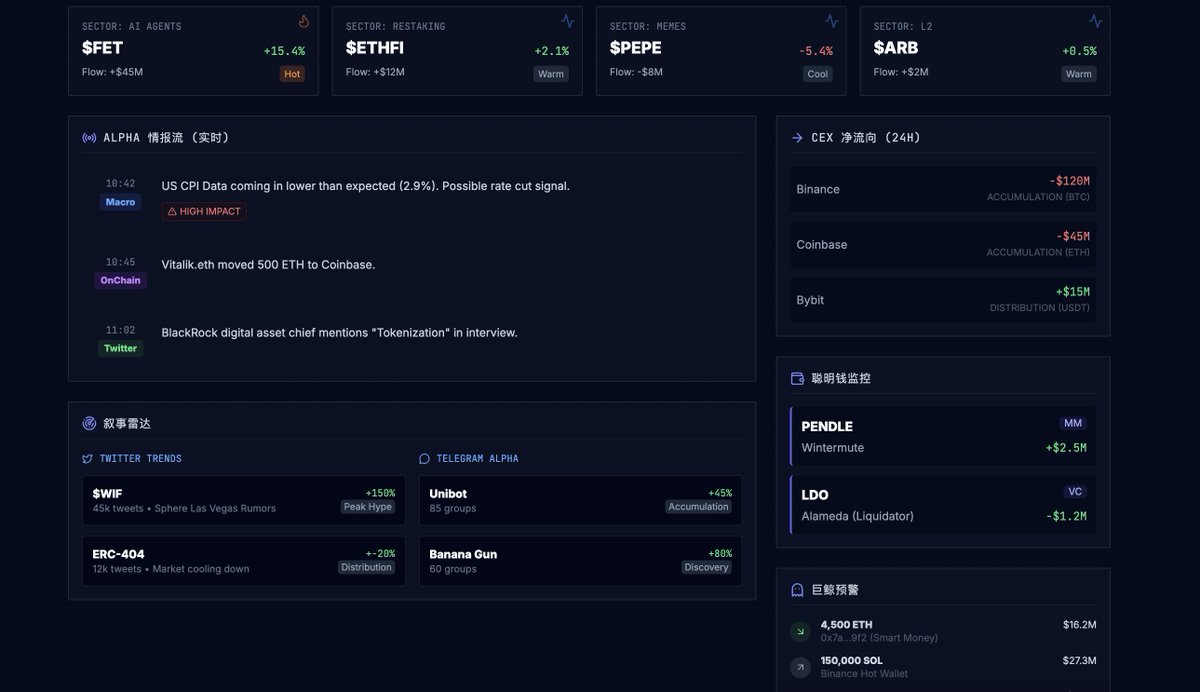Image resolution: width=1200 pixels, height=692 pixels.
Task: Select the BlackRock Tokenization news item
Action: coord(412,339)
